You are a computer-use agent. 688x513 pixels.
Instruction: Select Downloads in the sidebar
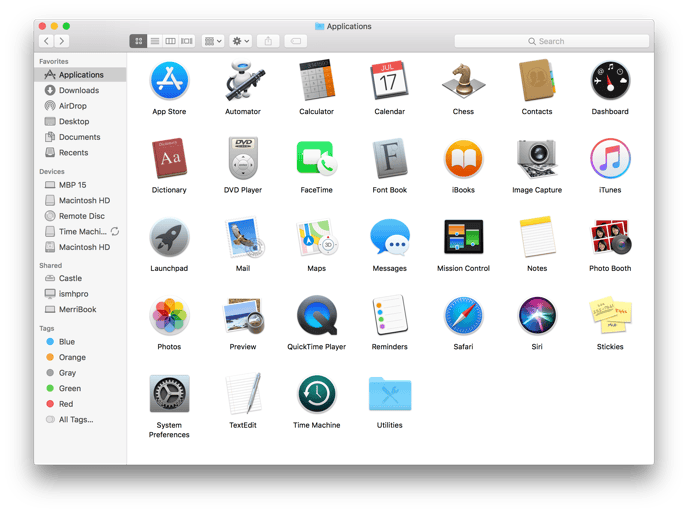click(80, 90)
